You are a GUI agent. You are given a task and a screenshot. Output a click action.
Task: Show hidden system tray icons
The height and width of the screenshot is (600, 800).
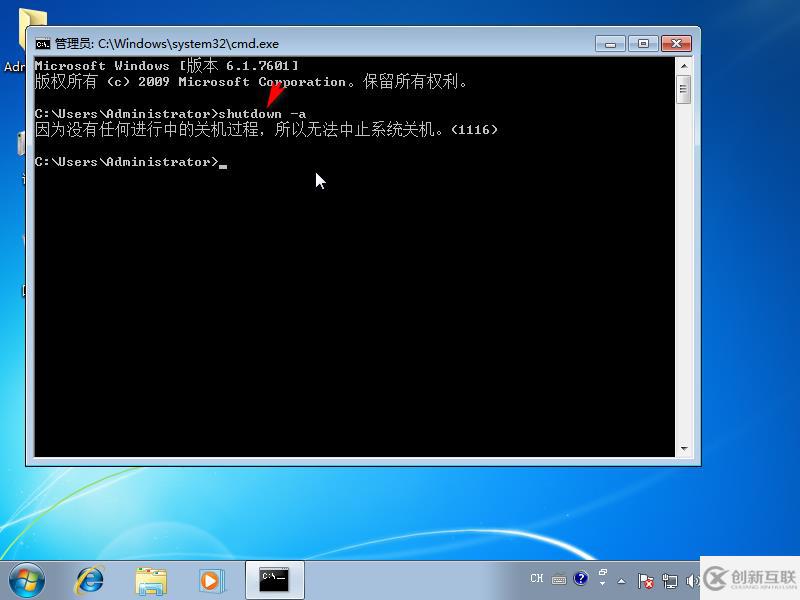click(621, 581)
